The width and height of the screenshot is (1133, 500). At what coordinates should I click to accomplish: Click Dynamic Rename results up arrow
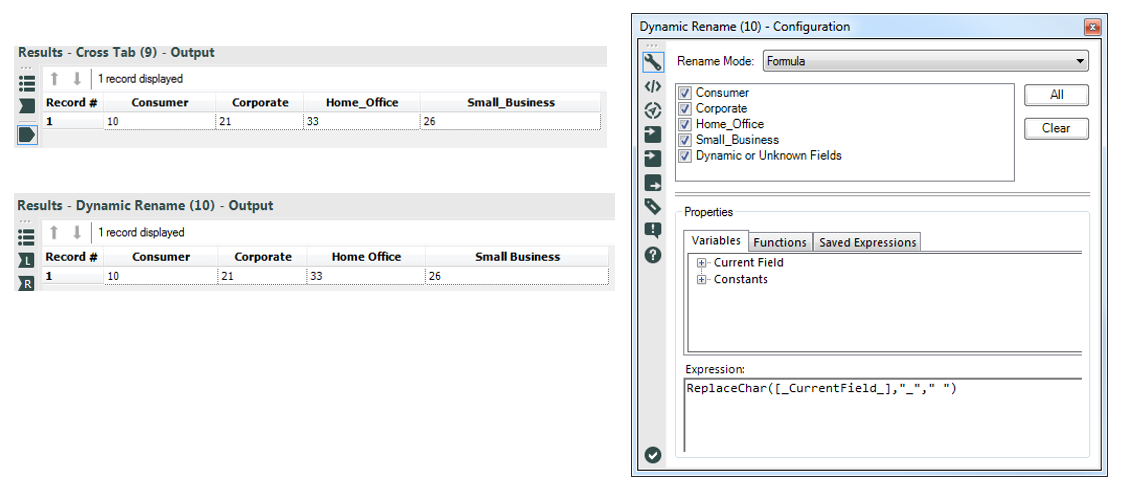tap(54, 233)
